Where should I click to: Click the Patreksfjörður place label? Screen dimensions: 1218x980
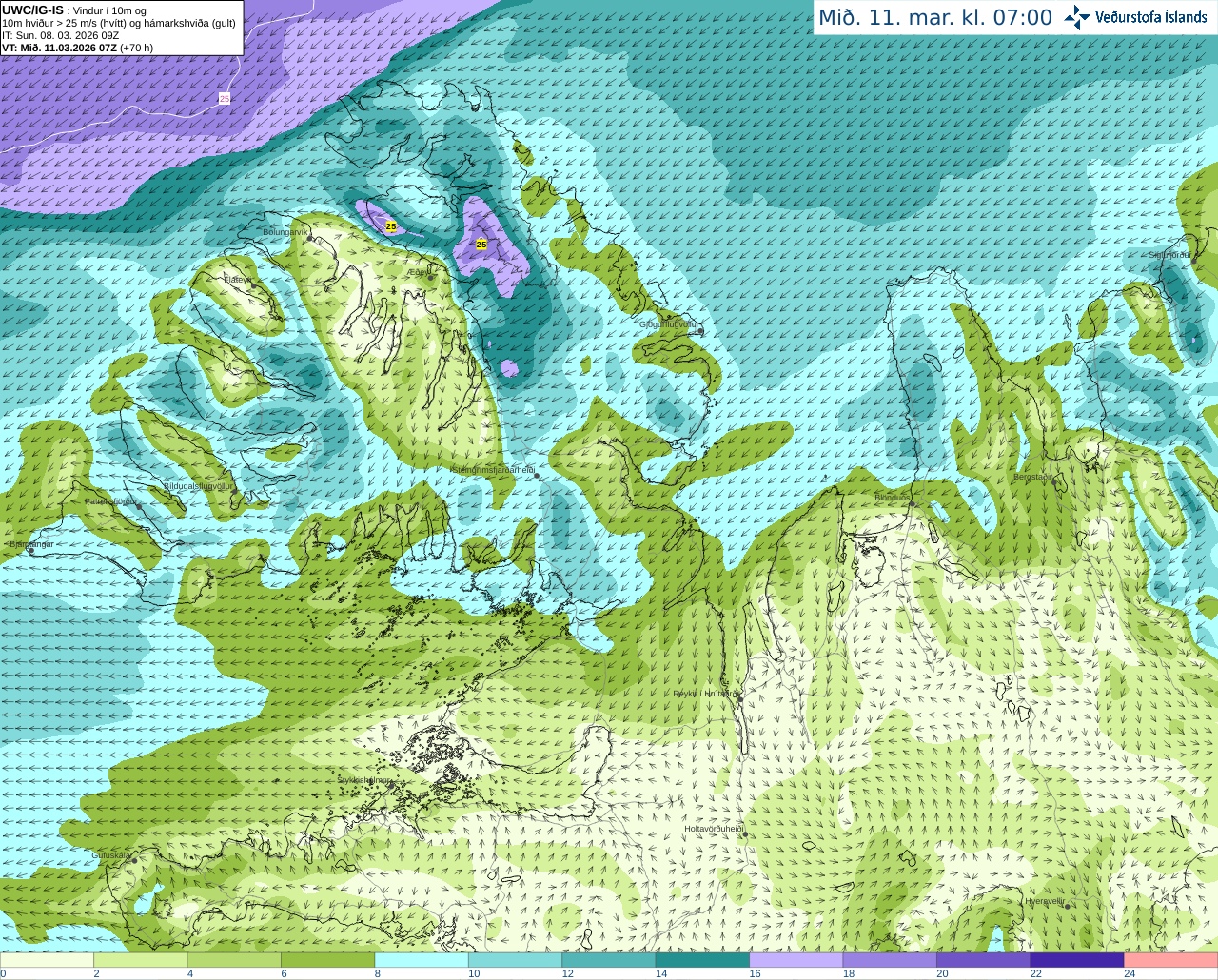pyautogui.click(x=111, y=500)
